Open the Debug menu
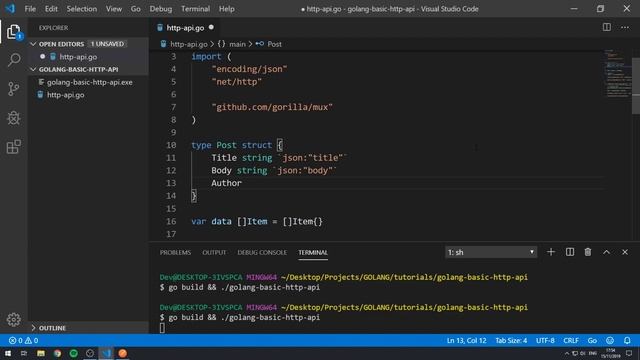Viewport: 640px width, 360px height. 160,9
